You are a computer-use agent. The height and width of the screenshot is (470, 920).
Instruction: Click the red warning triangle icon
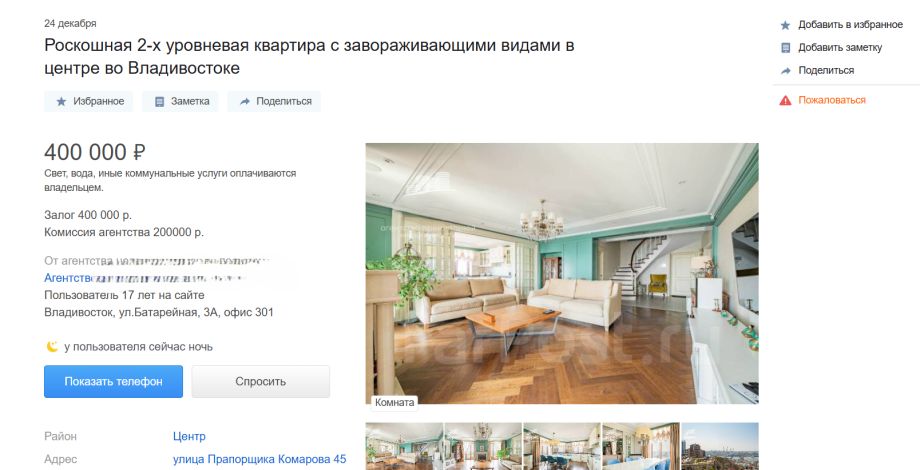785,100
